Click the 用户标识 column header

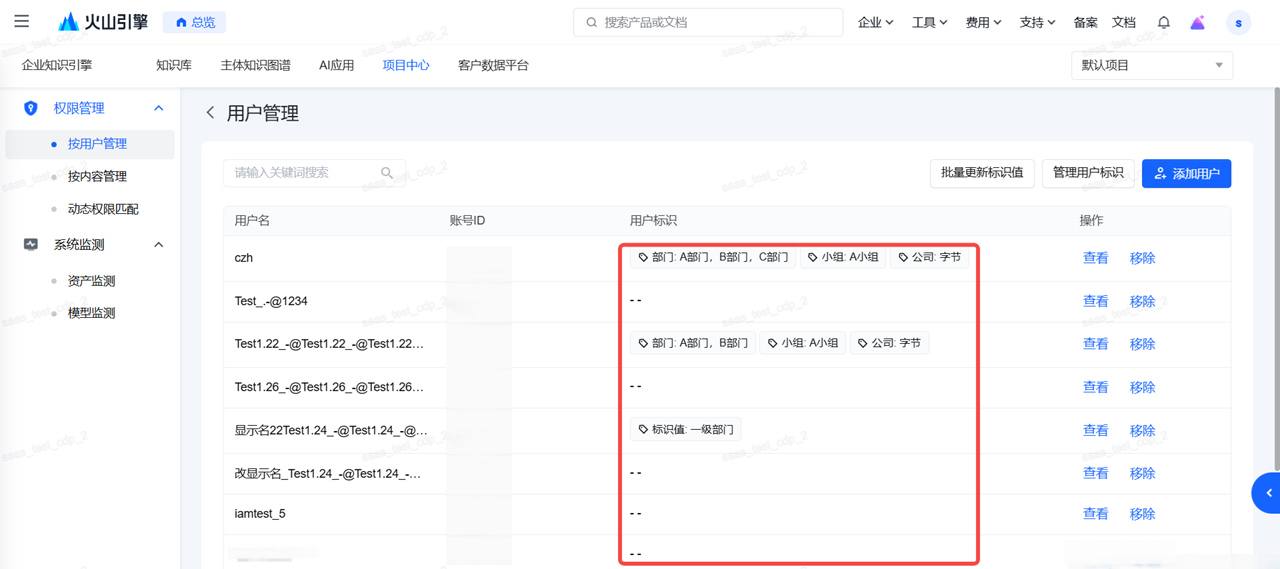click(653, 220)
